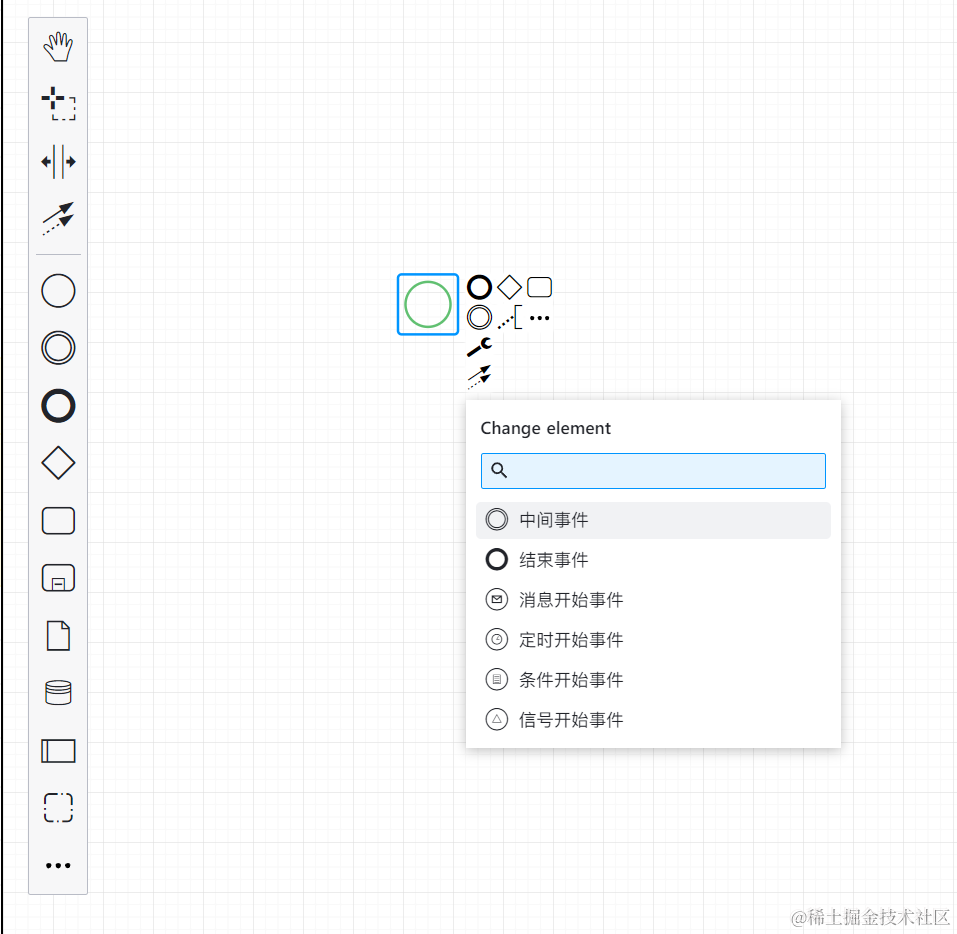Append task from context pad
Image resolution: width=957 pixels, height=934 pixels.
coord(540,287)
